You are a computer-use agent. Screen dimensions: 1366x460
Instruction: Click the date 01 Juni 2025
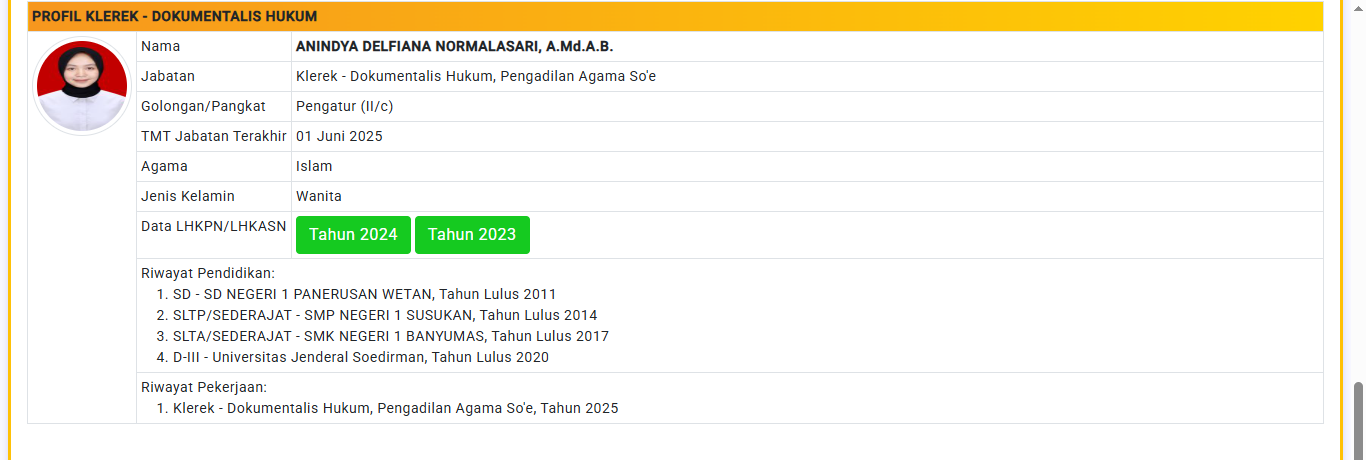(339, 136)
